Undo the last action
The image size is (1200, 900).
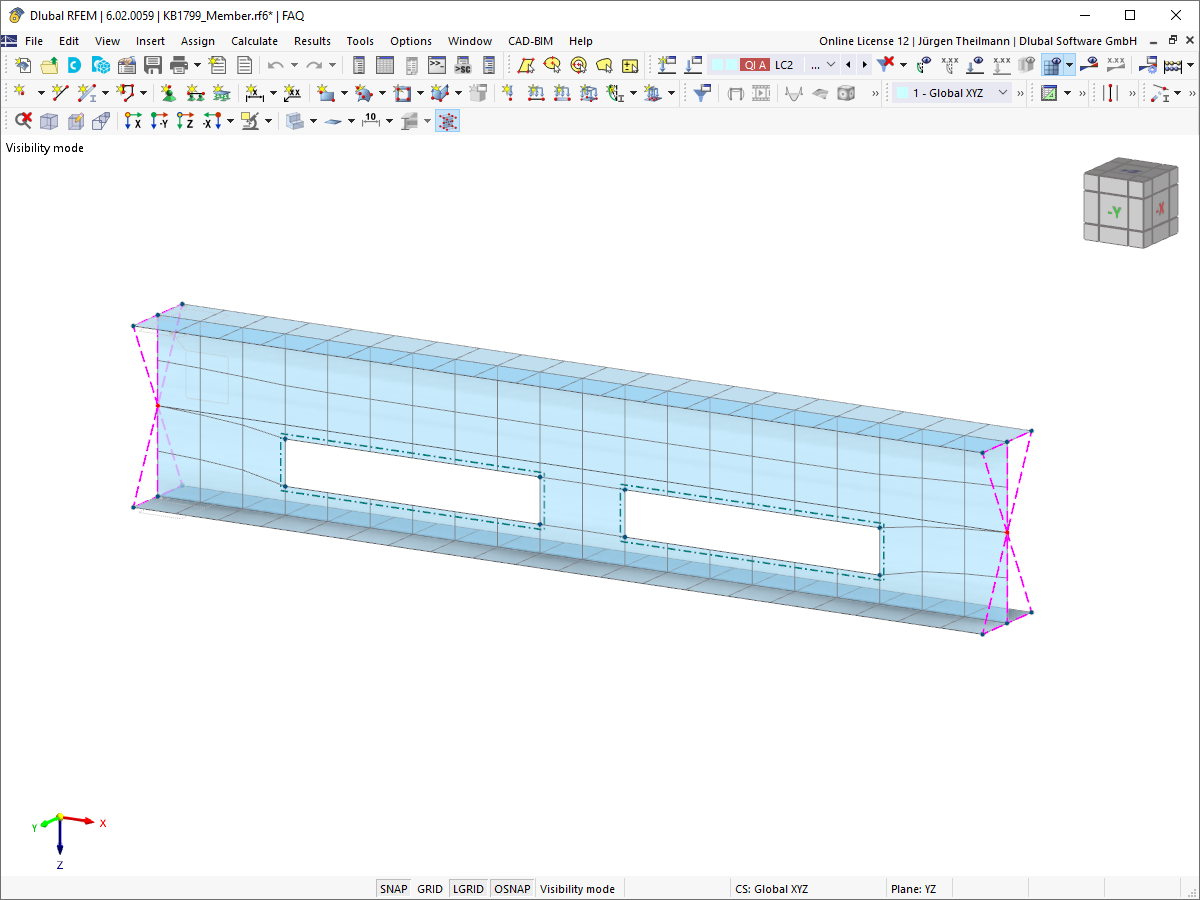pyautogui.click(x=275, y=65)
